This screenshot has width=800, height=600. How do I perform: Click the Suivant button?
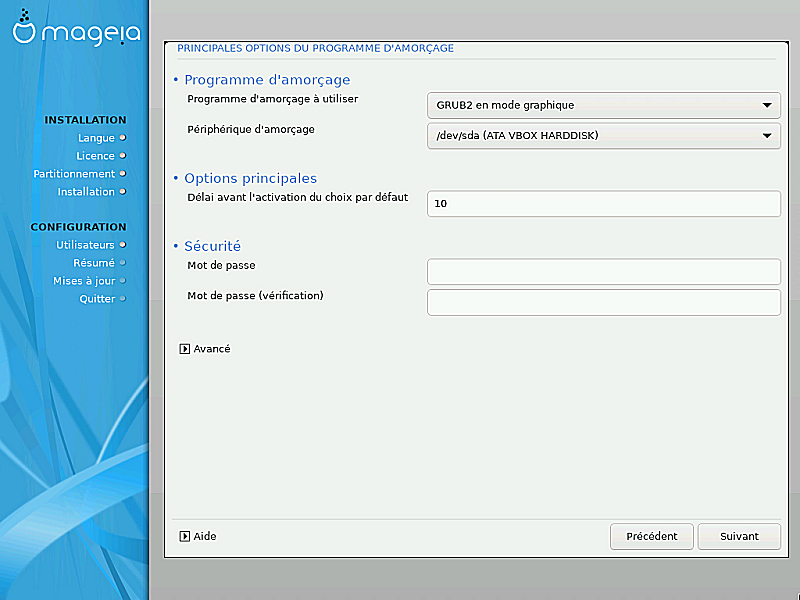(x=739, y=536)
